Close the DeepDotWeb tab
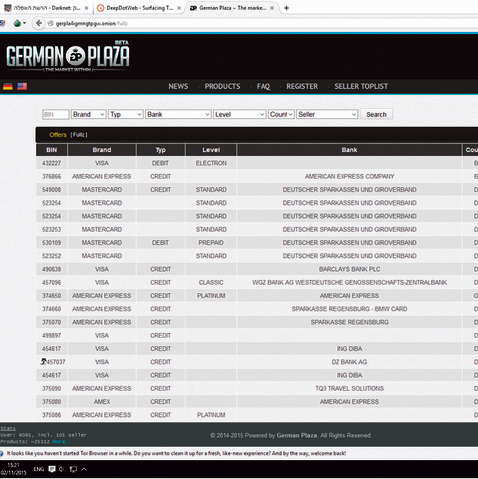The width and height of the screenshot is (478, 479). pos(179,8)
